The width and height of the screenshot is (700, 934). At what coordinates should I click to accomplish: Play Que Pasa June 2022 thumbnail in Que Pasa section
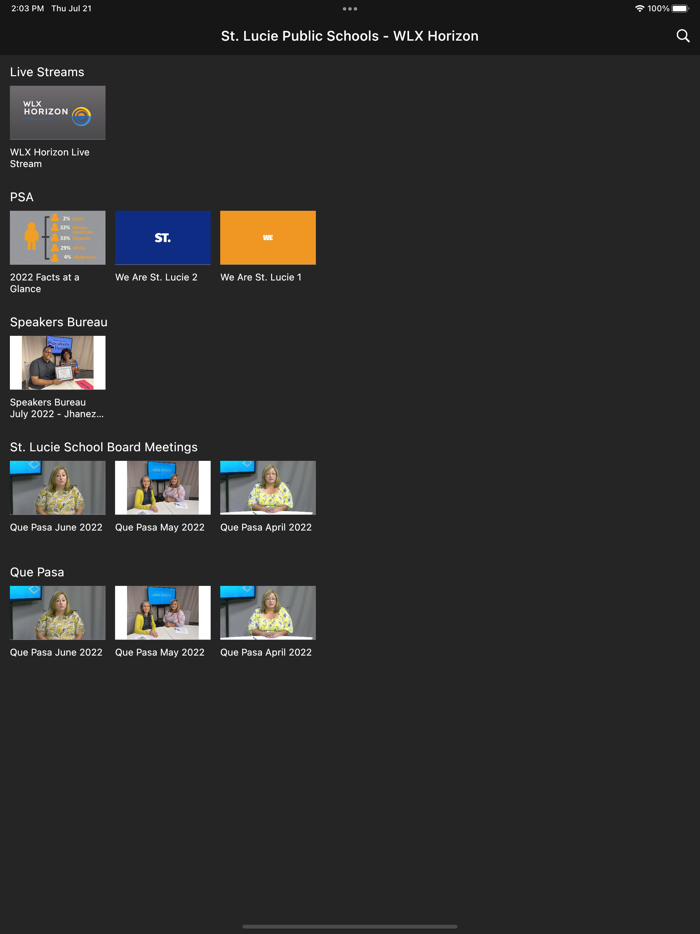(x=58, y=613)
